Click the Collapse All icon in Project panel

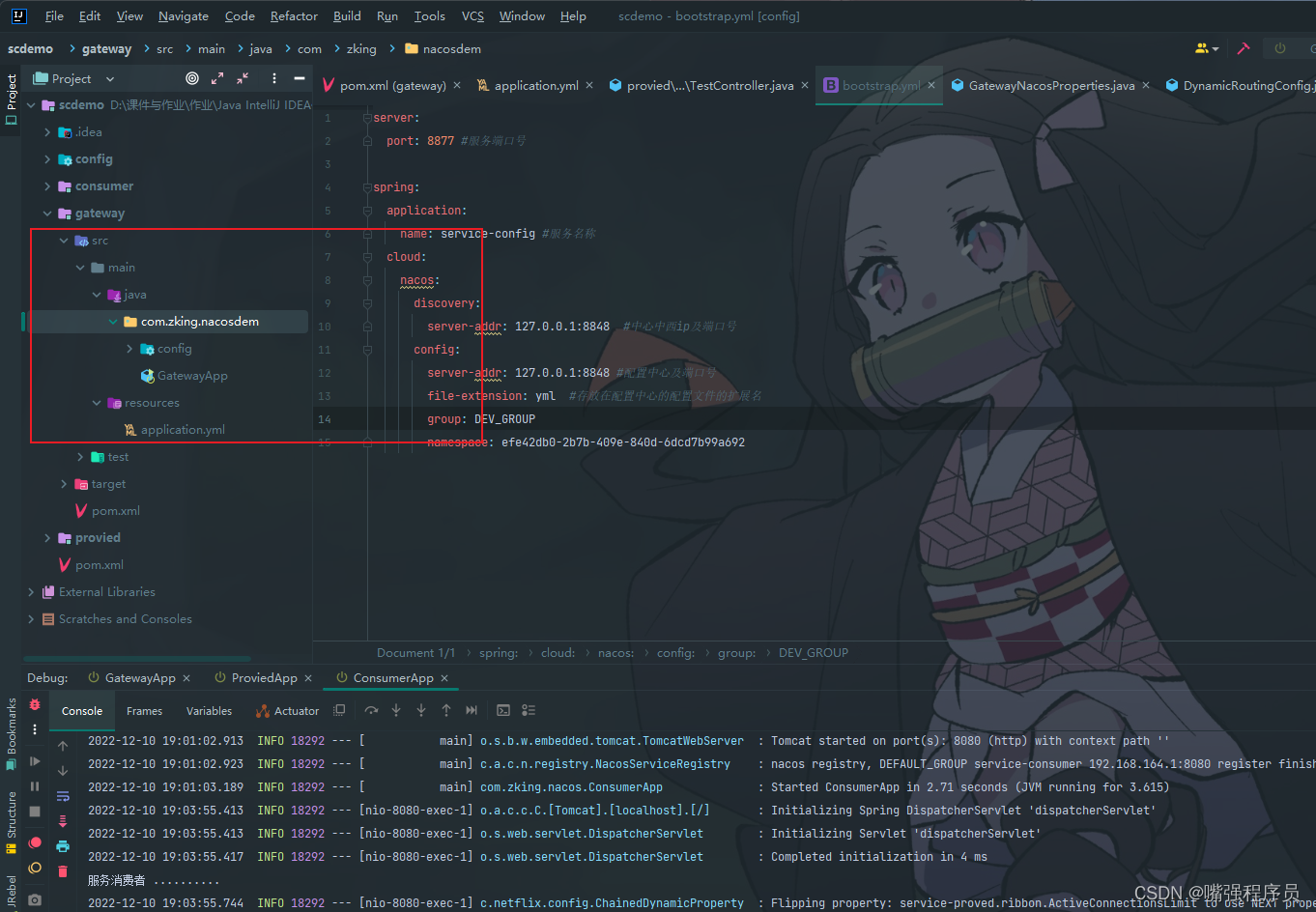pos(243,78)
